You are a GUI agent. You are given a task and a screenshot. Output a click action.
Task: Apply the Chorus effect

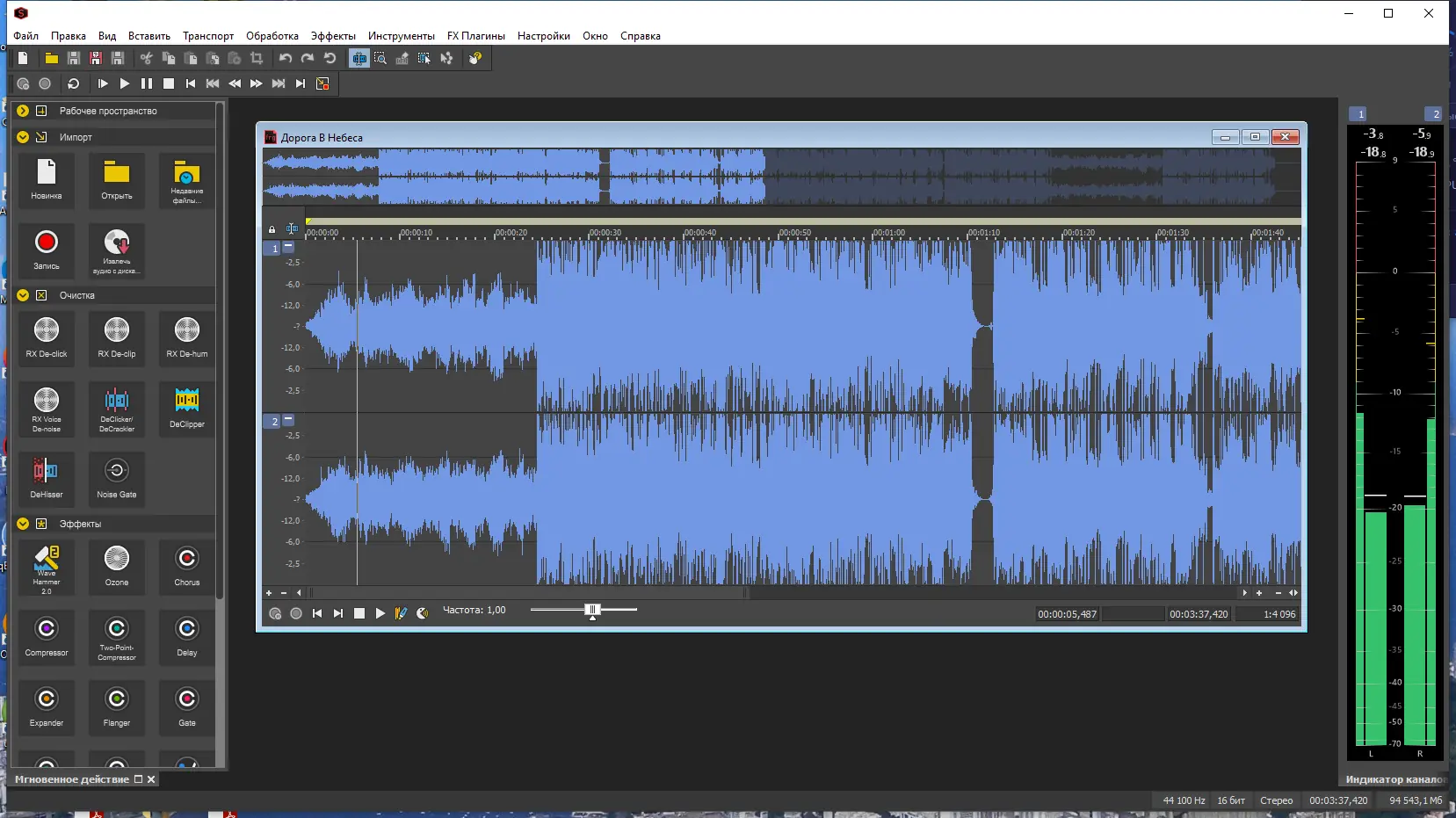pos(187,566)
